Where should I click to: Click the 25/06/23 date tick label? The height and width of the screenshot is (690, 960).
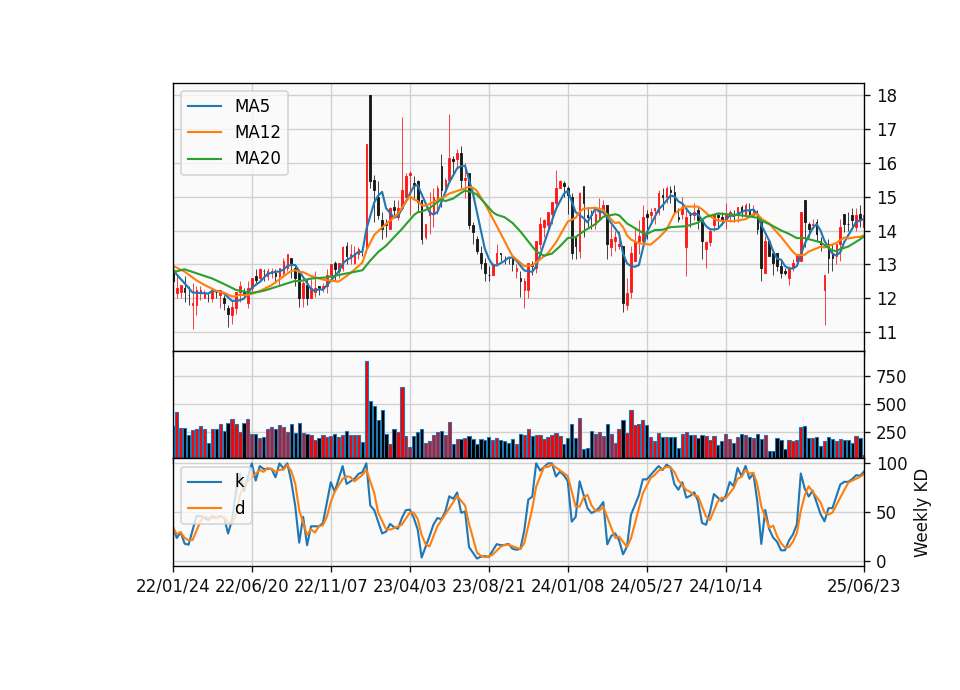coord(864,586)
